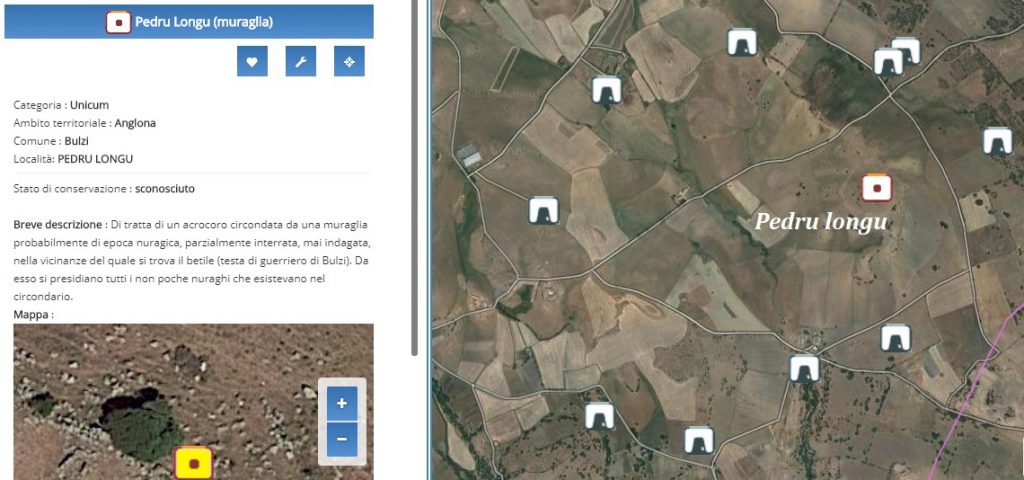Click the Pedru longu label on the map

(821, 222)
